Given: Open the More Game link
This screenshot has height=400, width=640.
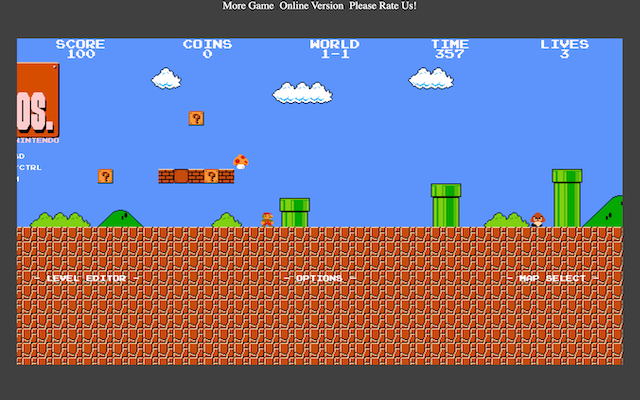Looking at the screenshot, I should coord(248,6).
